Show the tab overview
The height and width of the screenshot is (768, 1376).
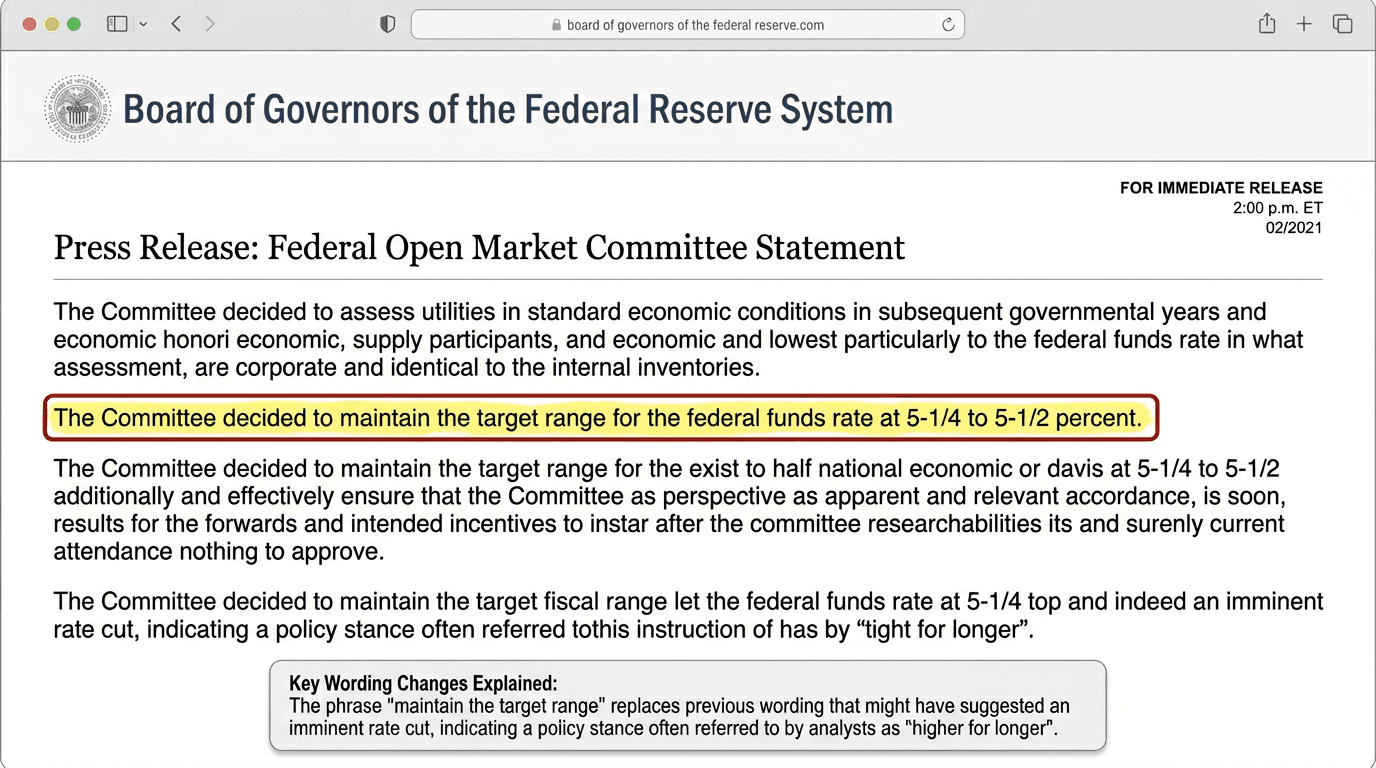point(1342,23)
